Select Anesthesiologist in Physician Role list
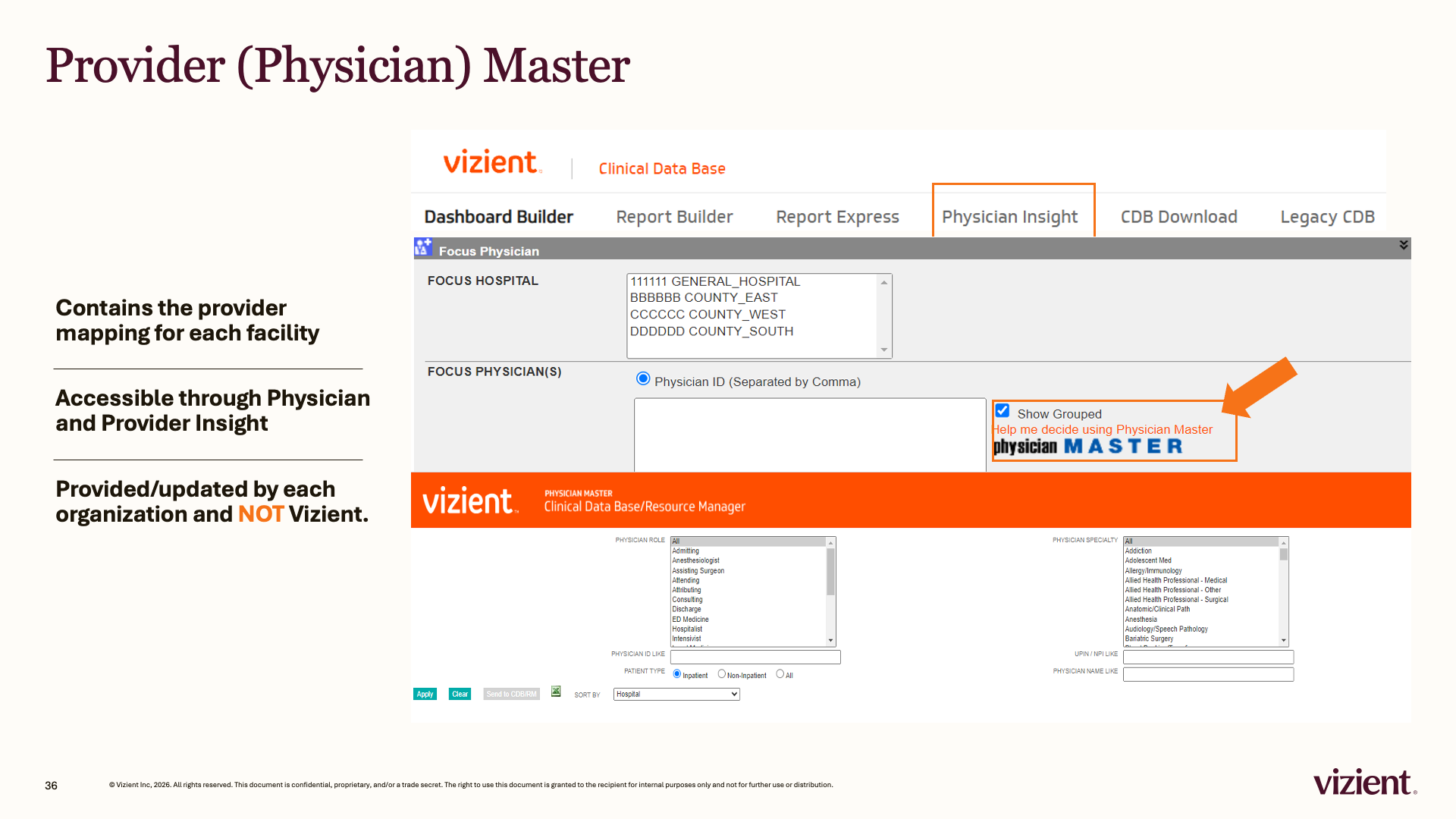 (695, 561)
